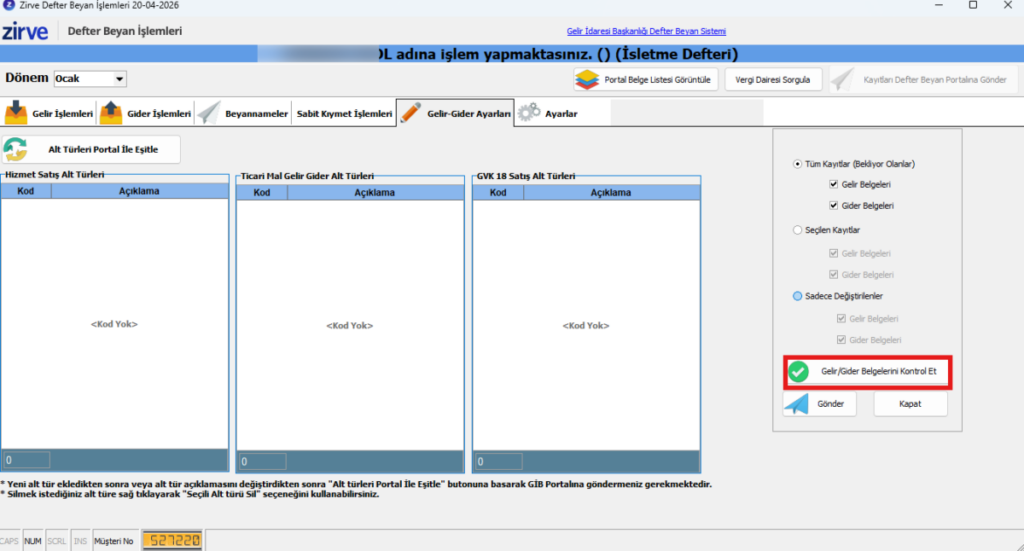This screenshot has height=551, width=1024.
Task: Click the layered Portal Belge Listesi icon
Action: click(586, 80)
